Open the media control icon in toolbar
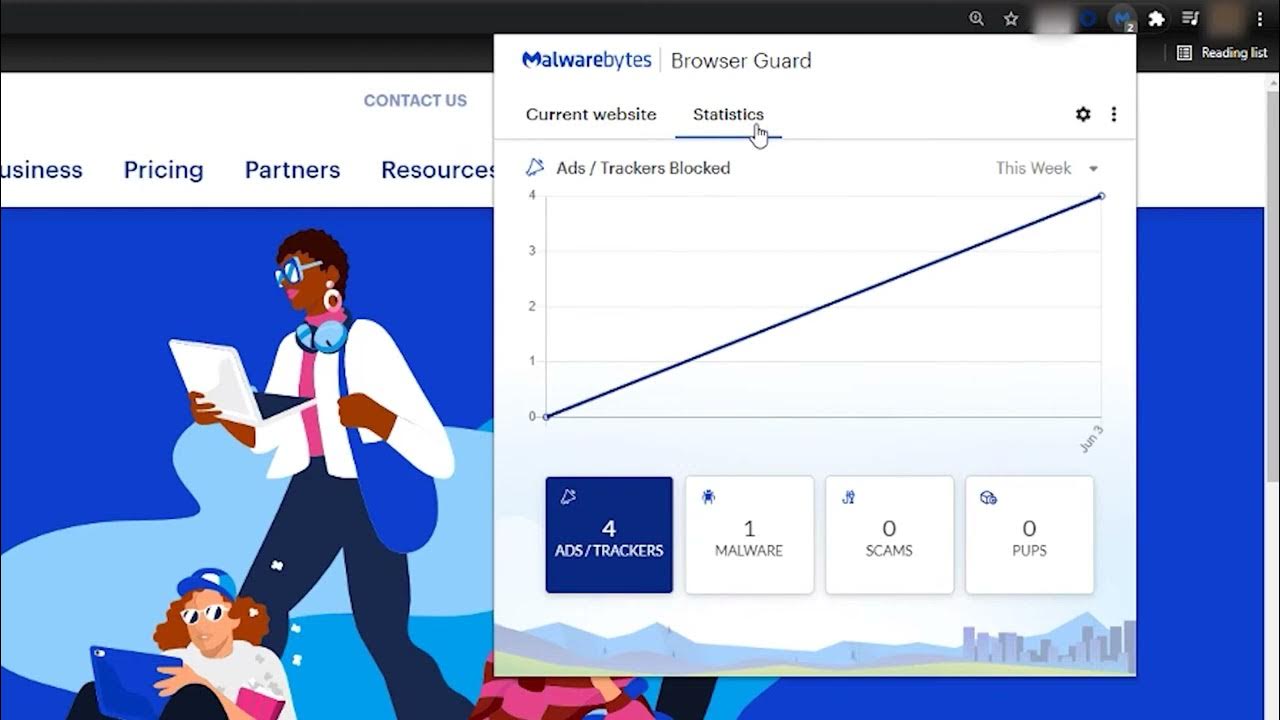Screen dimensions: 1280x720 pyautogui.click(x=1190, y=18)
